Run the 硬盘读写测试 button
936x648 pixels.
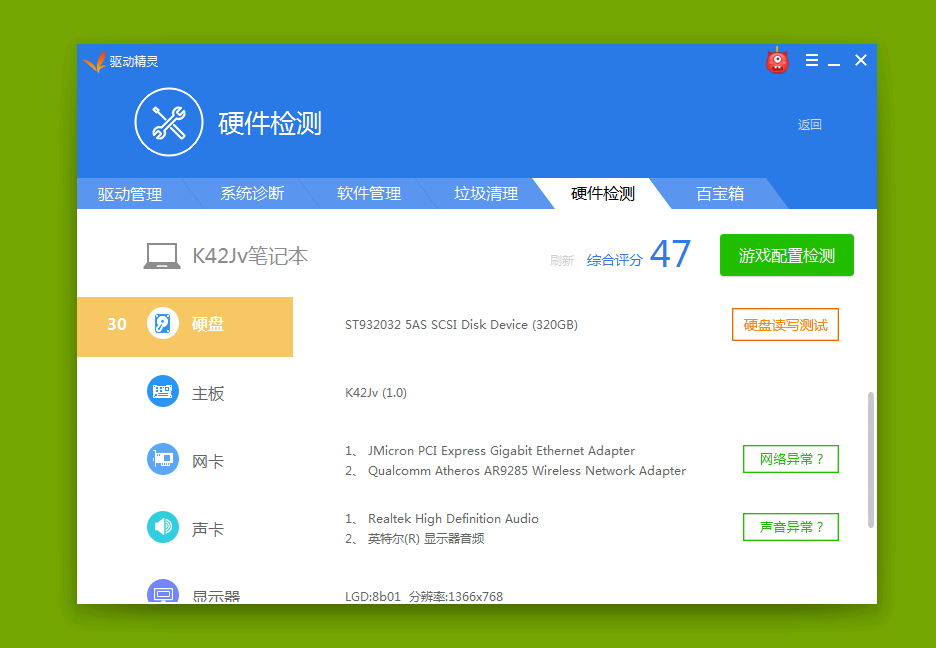786,325
